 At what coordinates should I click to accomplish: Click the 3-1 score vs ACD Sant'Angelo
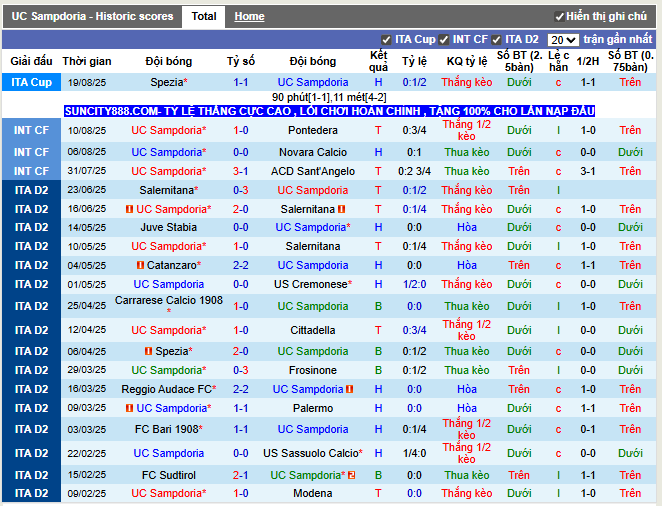click(x=241, y=171)
